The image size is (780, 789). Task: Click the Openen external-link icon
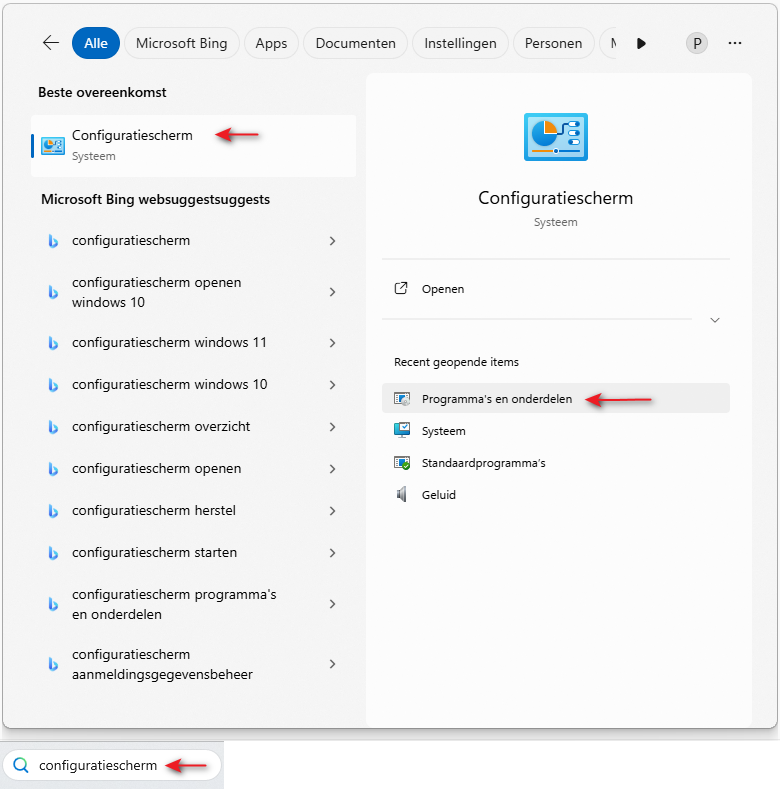[x=401, y=288]
